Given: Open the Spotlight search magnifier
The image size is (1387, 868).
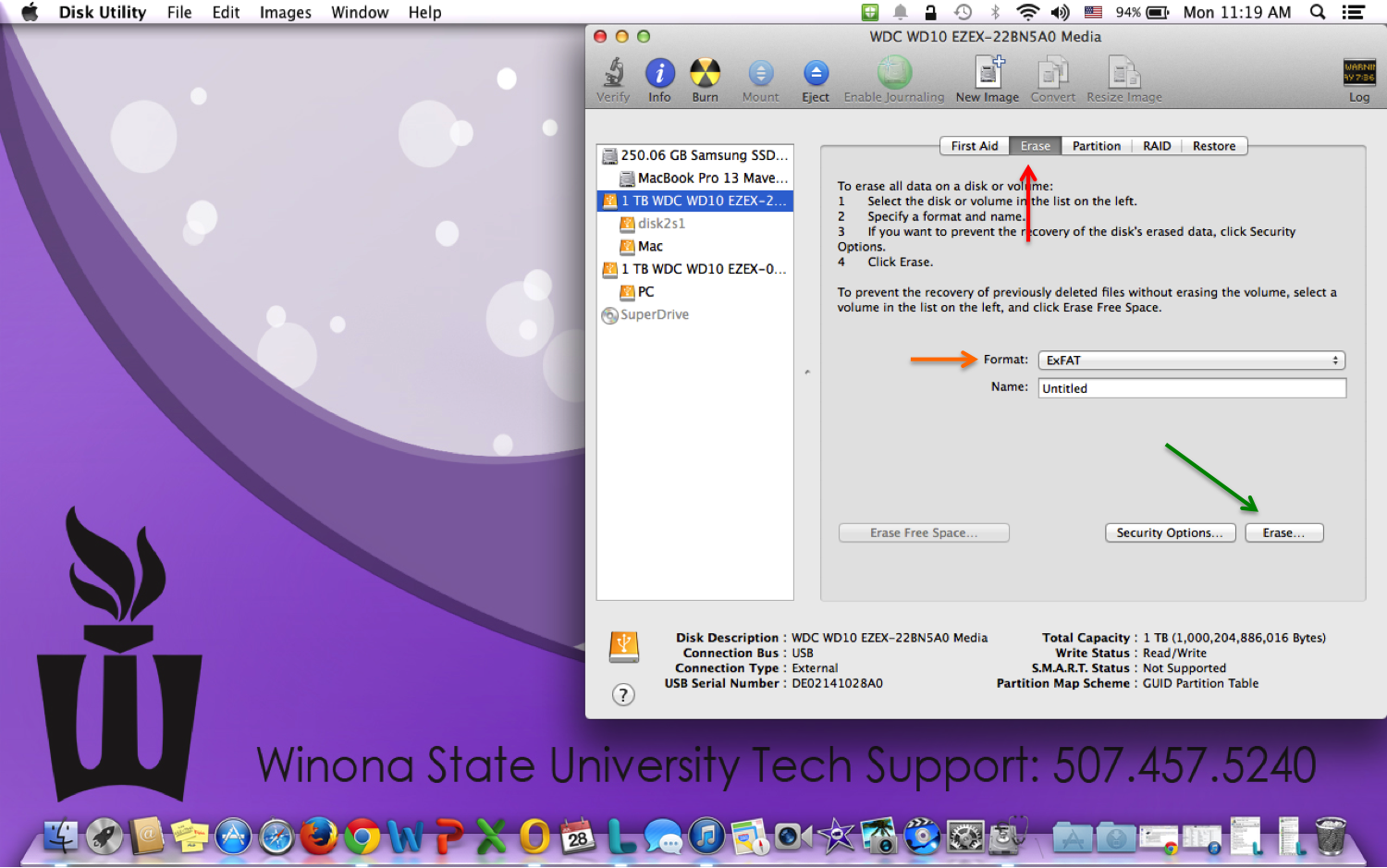Looking at the screenshot, I should click(1318, 12).
